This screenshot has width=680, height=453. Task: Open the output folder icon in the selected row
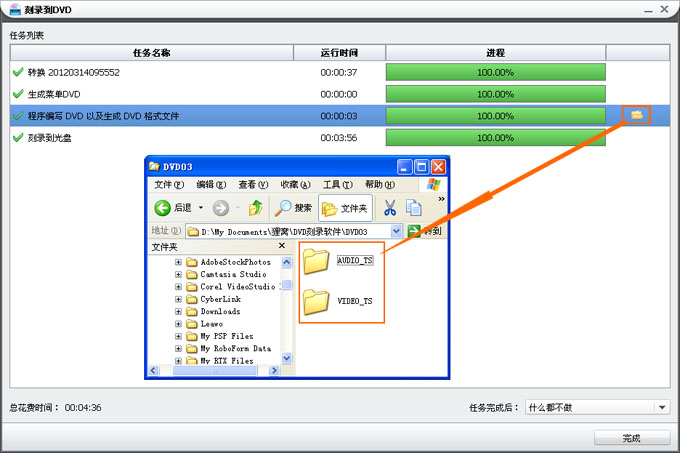636,115
